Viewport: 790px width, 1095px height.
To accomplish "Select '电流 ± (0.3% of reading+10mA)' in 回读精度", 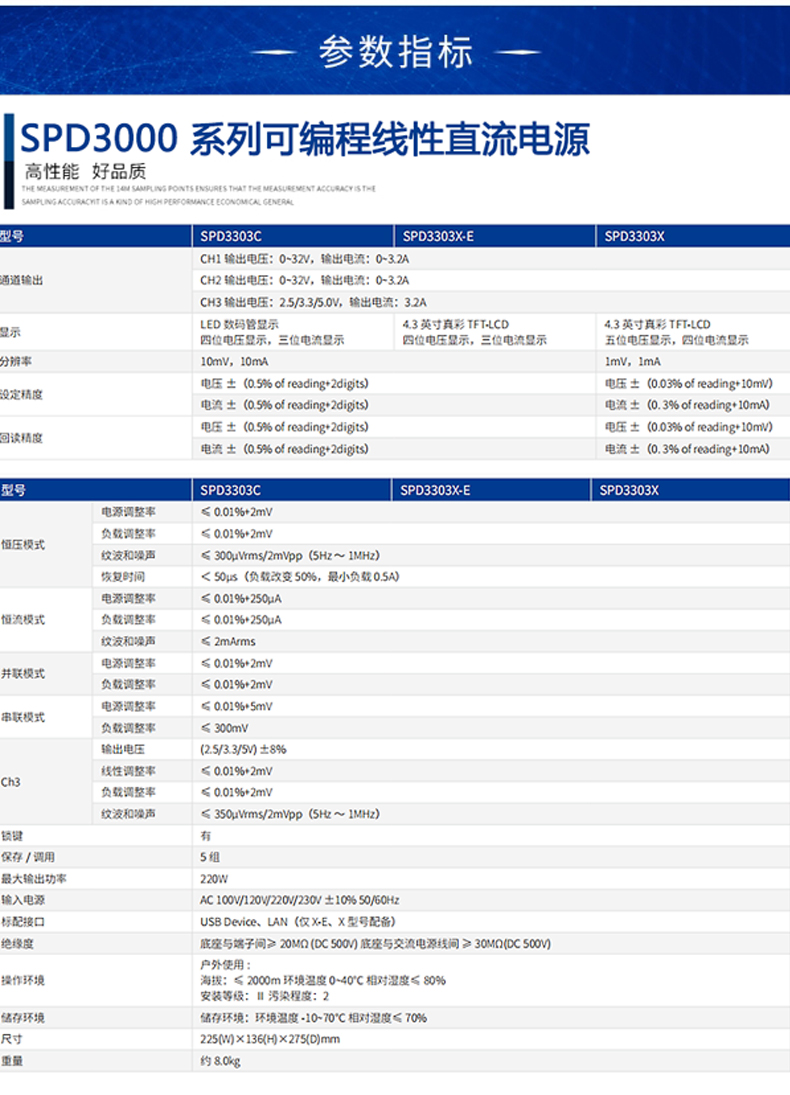I will click(x=687, y=449).
